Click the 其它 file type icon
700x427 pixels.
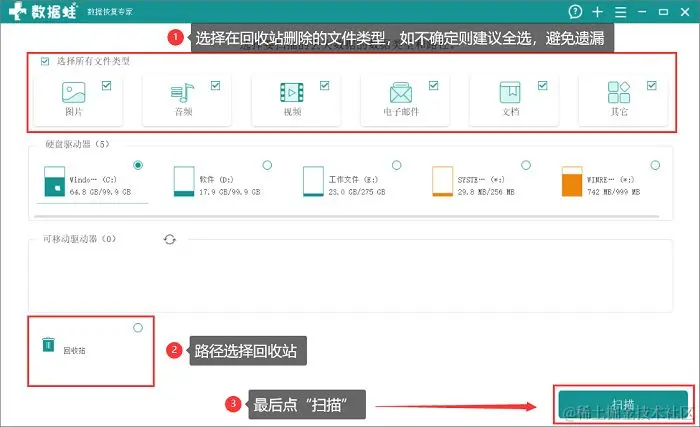tap(619, 92)
